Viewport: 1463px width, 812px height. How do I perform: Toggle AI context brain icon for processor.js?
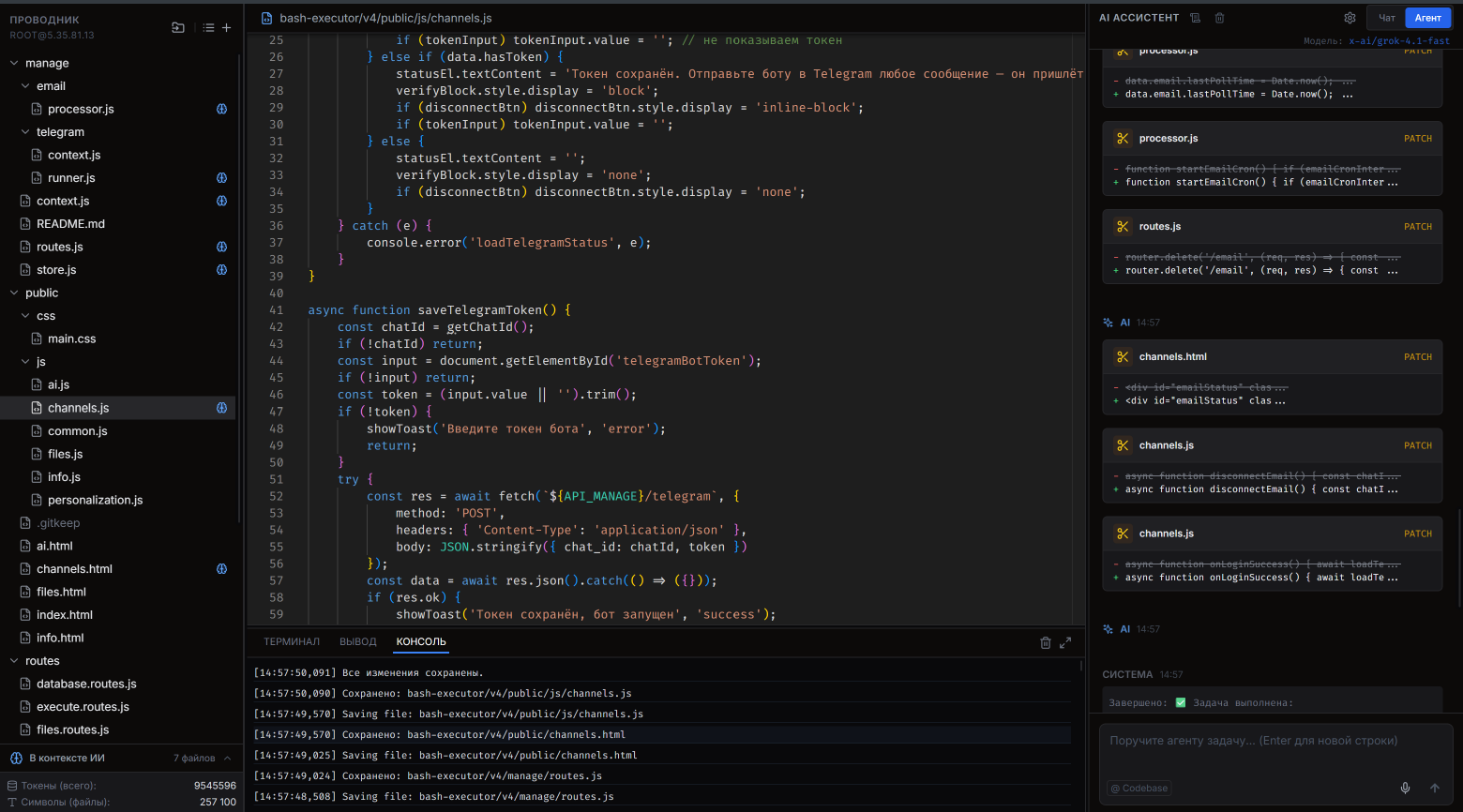click(222, 109)
